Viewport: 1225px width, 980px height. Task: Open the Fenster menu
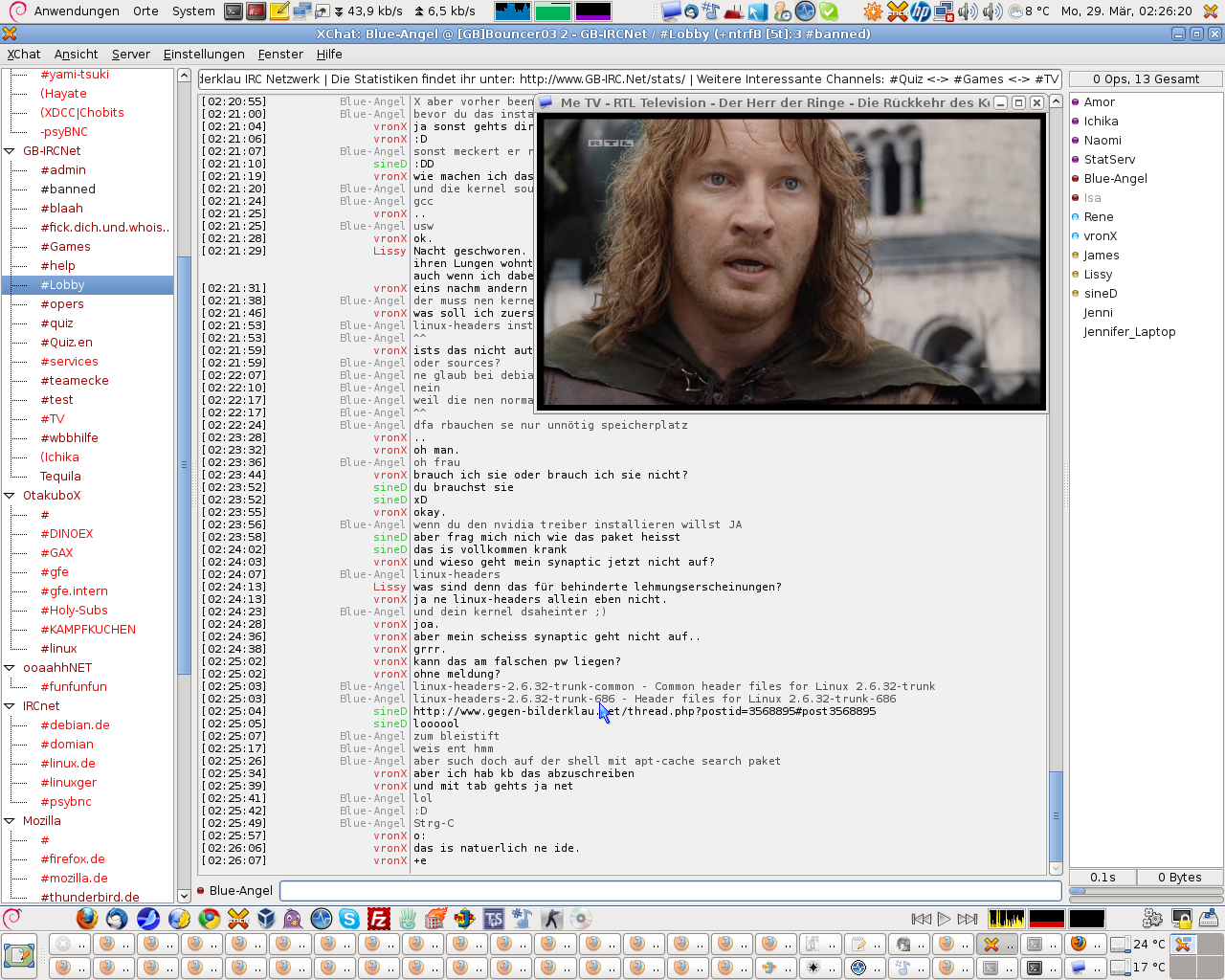(x=280, y=55)
